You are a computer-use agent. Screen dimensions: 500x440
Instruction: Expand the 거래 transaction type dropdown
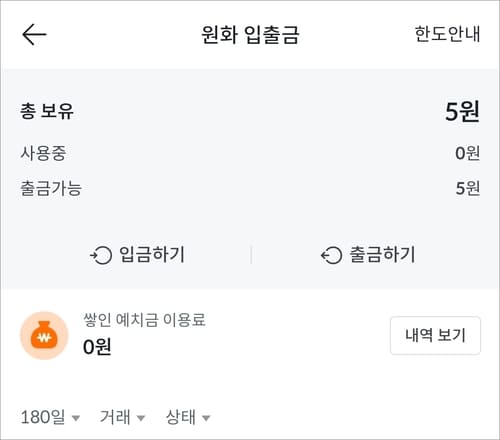pos(123,417)
